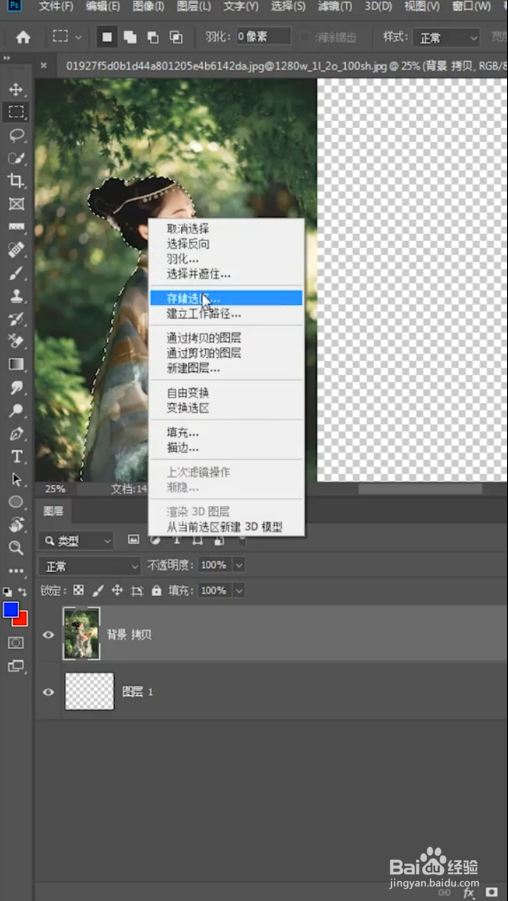508x901 pixels.
Task: Toggle lock position
Action: coord(117,590)
